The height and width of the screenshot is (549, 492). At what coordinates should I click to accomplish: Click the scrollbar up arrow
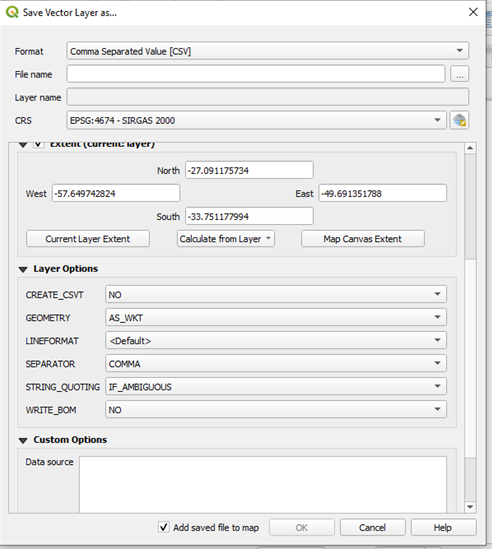click(x=470, y=148)
